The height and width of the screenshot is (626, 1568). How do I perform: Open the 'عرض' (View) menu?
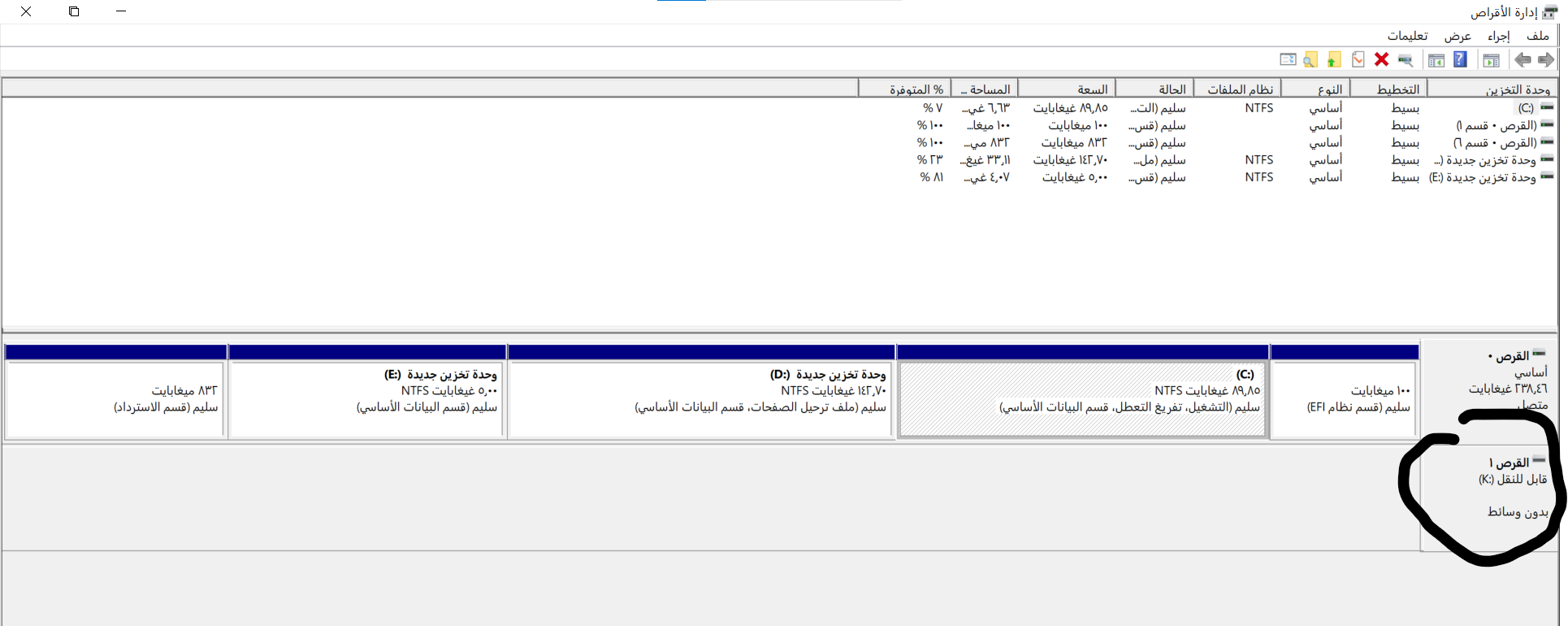pyautogui.click(x=1458, y=36)
